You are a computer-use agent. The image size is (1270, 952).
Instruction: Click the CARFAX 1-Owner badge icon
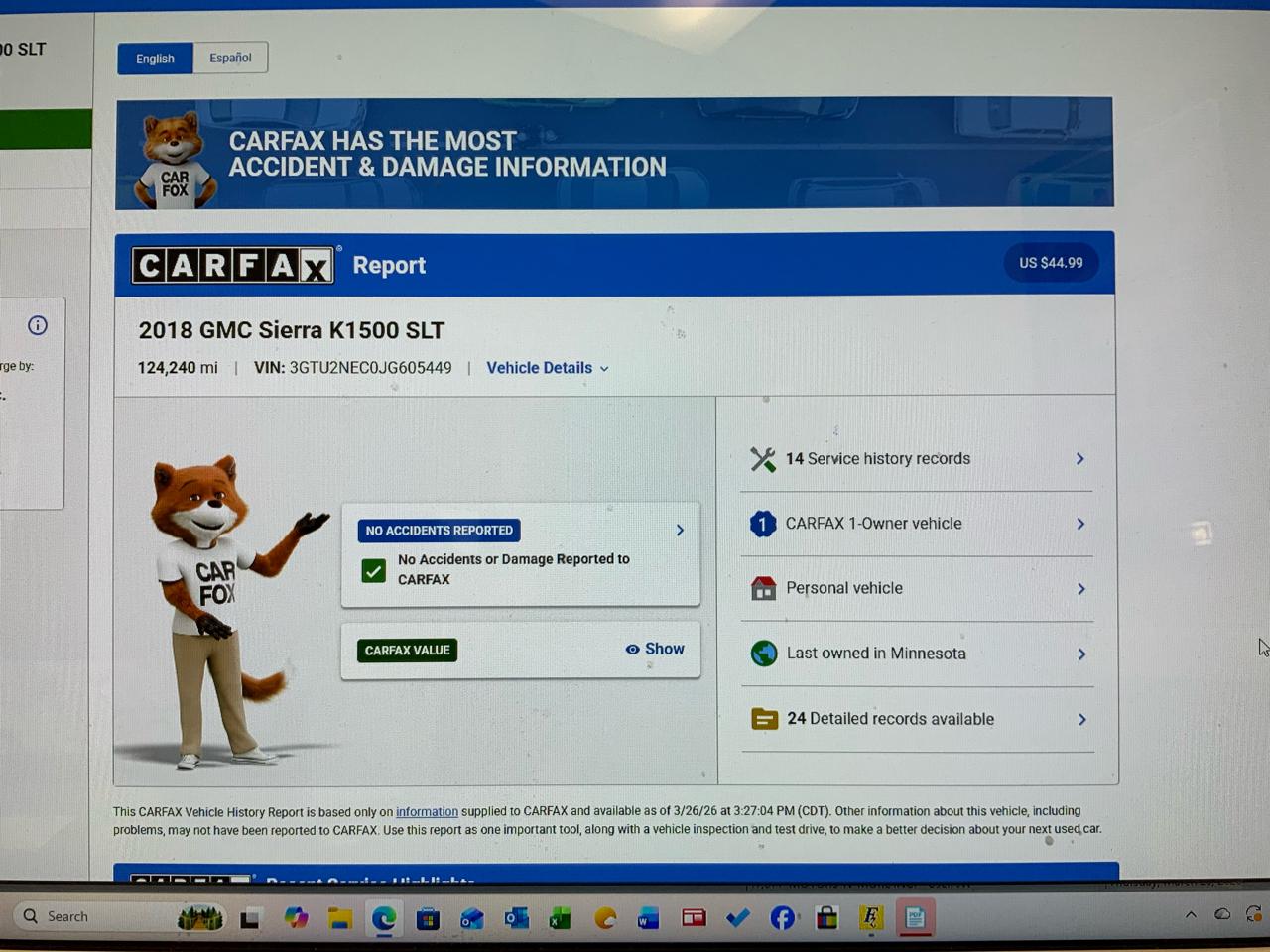tap(762, 524)
